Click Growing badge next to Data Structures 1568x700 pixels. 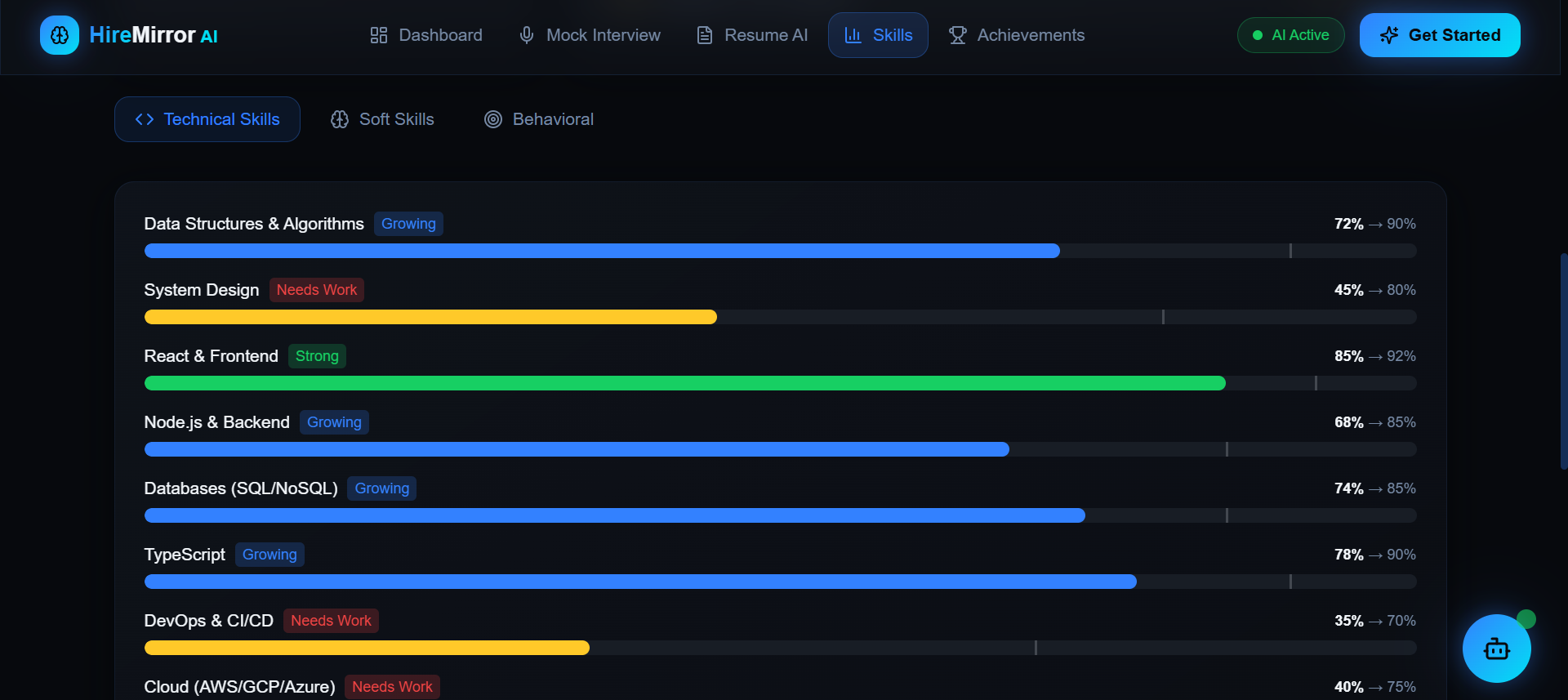click(x=408, y=224)
